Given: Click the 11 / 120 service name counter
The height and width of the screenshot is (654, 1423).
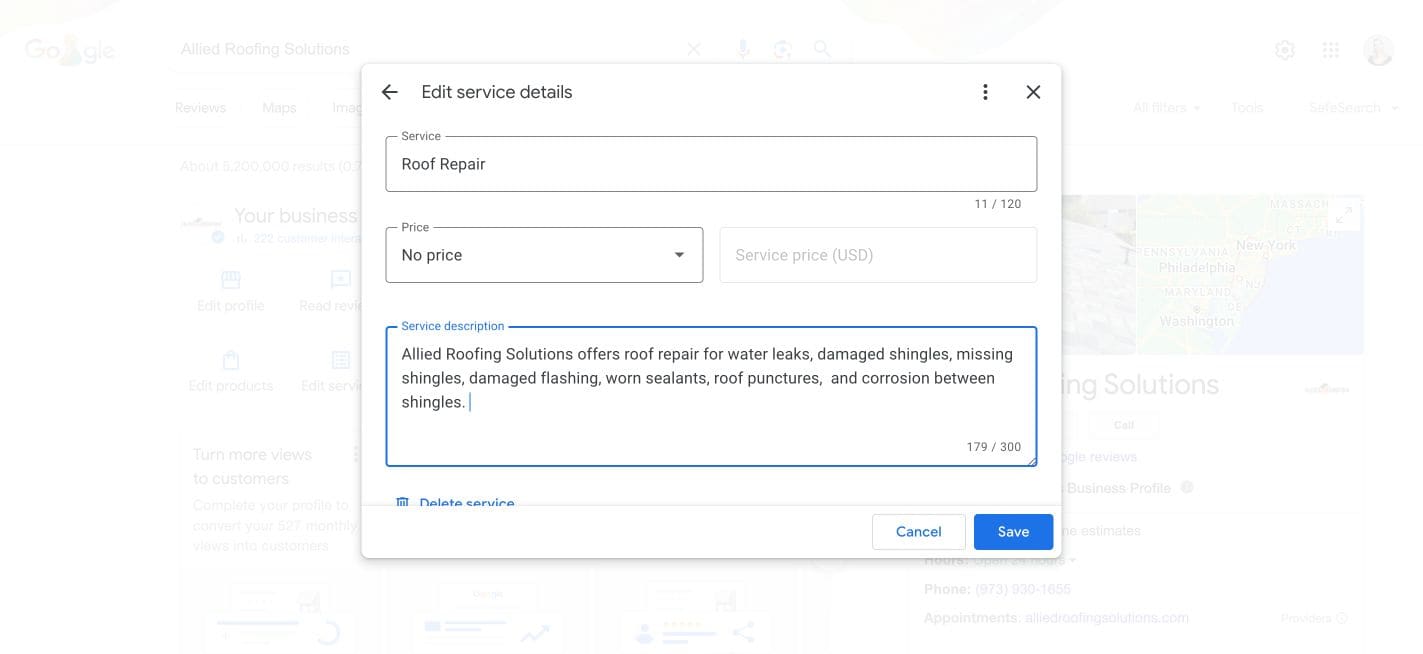Looking at the screenshot, I should [998, 204].
